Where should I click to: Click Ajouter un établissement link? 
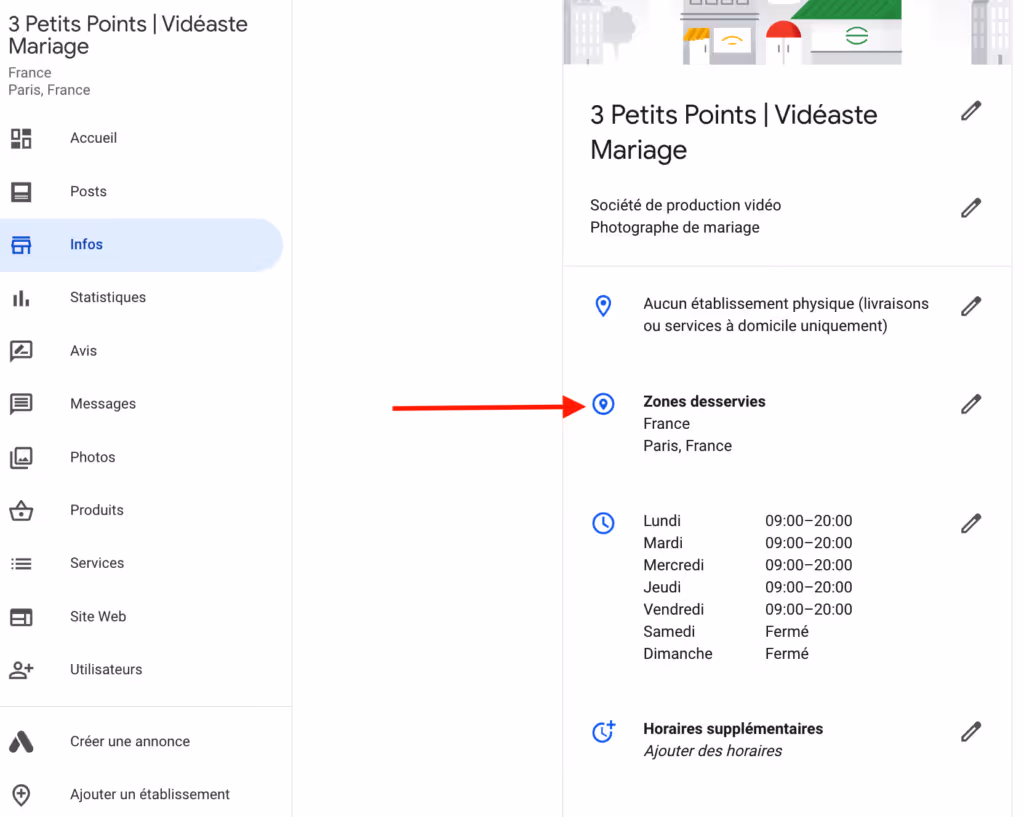150,795
